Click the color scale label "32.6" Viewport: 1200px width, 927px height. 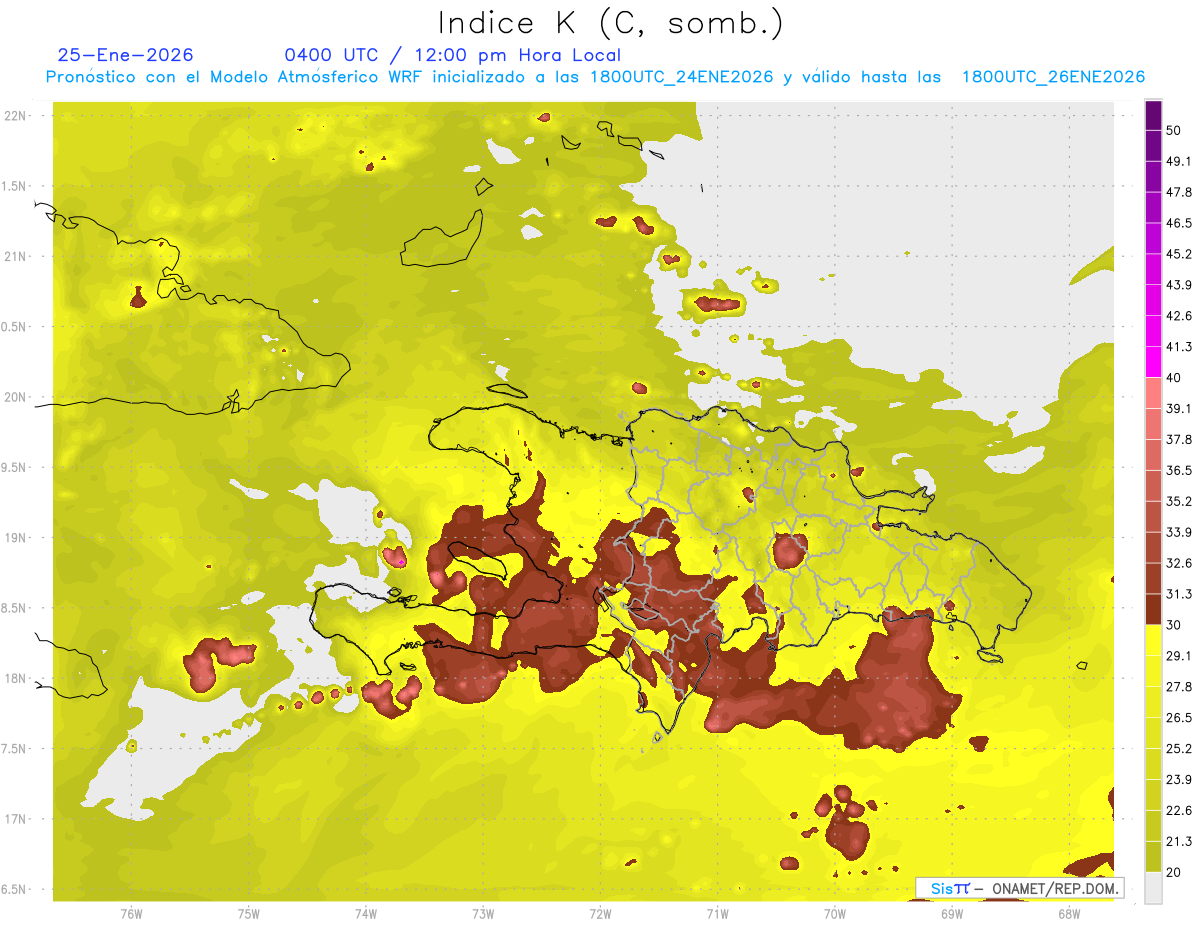[x=1179, y=563]
